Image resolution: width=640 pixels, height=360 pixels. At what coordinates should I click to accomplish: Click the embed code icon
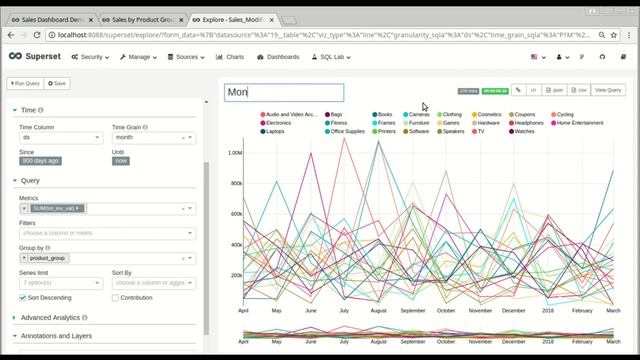pos(533,90)
